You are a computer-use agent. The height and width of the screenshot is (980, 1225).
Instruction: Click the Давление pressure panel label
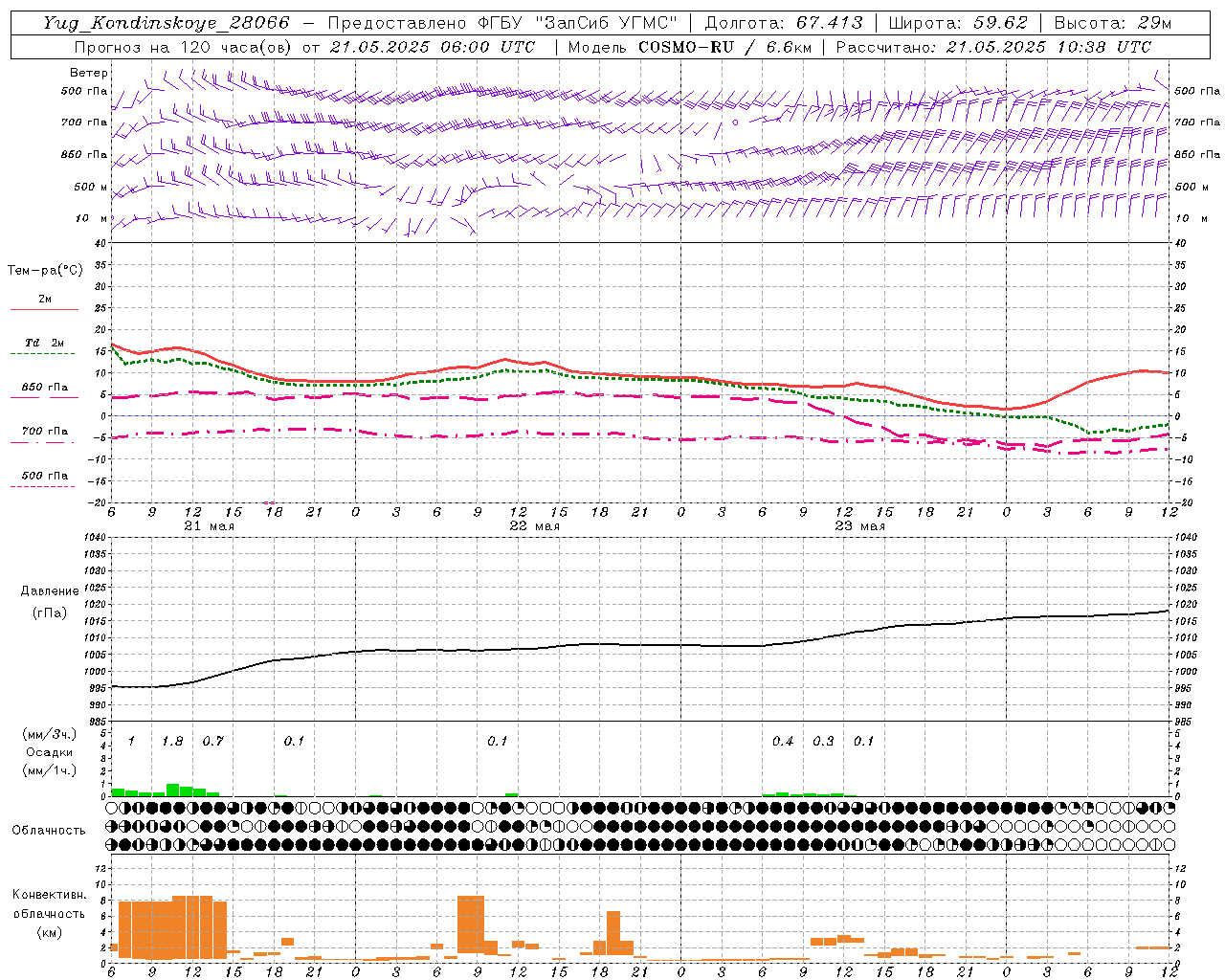pos(50,591)
